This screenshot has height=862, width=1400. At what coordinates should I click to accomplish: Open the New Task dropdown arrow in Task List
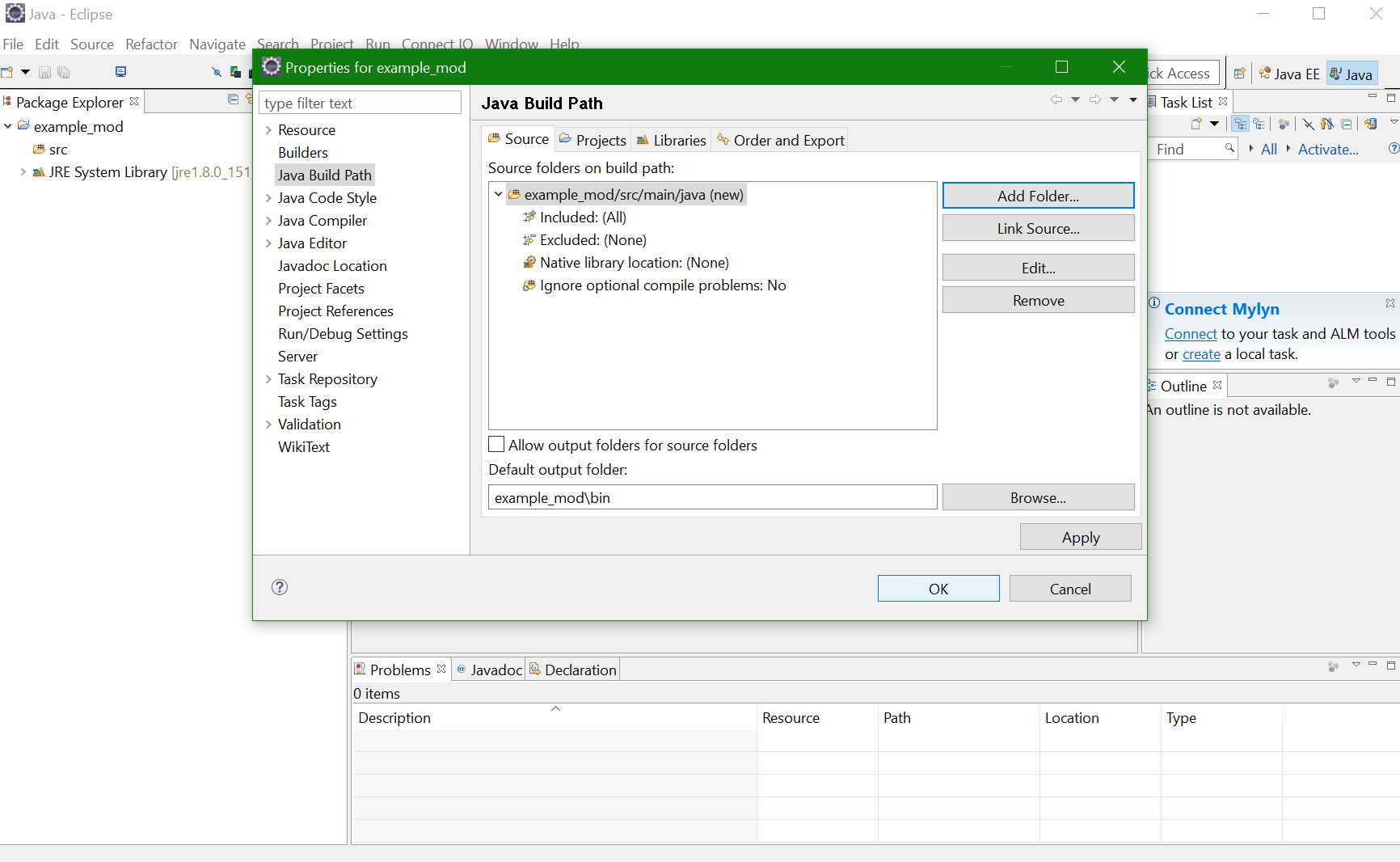(x=1214, y=124)
